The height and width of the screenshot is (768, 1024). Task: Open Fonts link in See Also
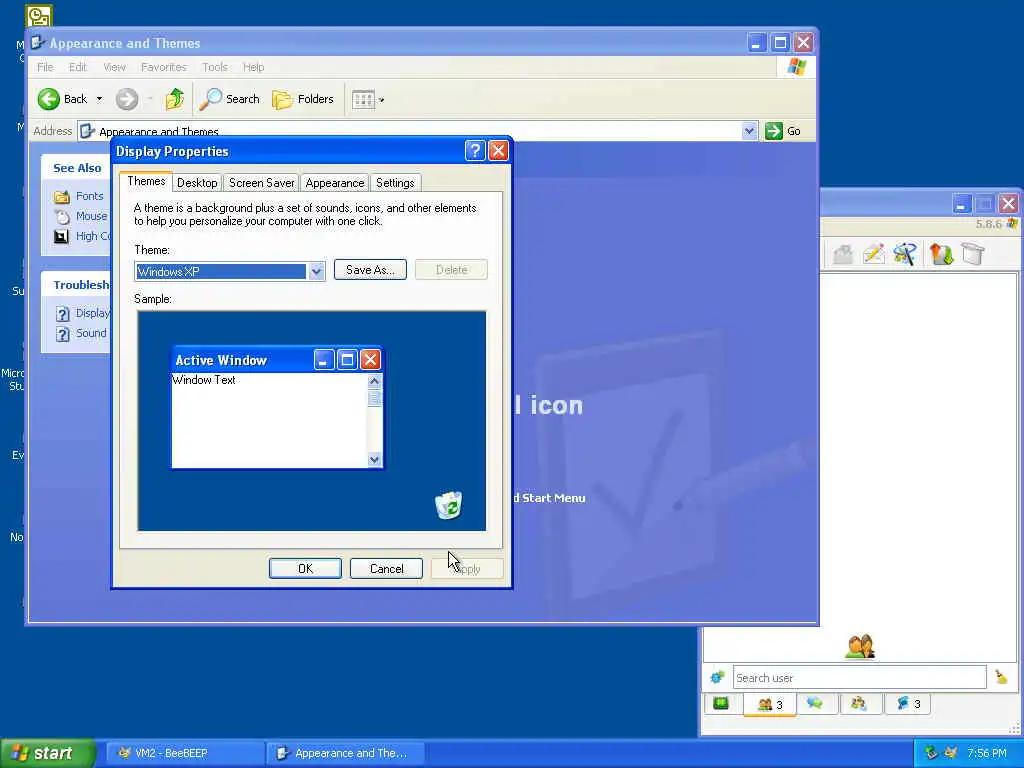coord(89,196)
